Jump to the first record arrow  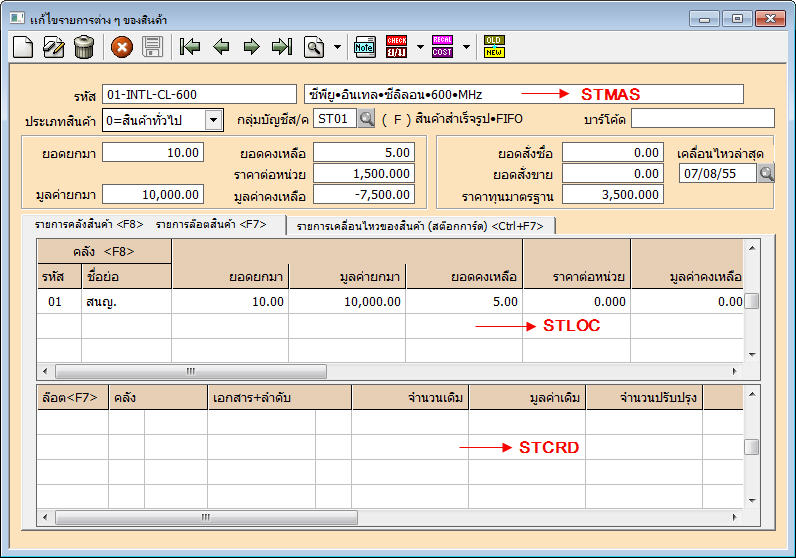(x=189, y=46)
